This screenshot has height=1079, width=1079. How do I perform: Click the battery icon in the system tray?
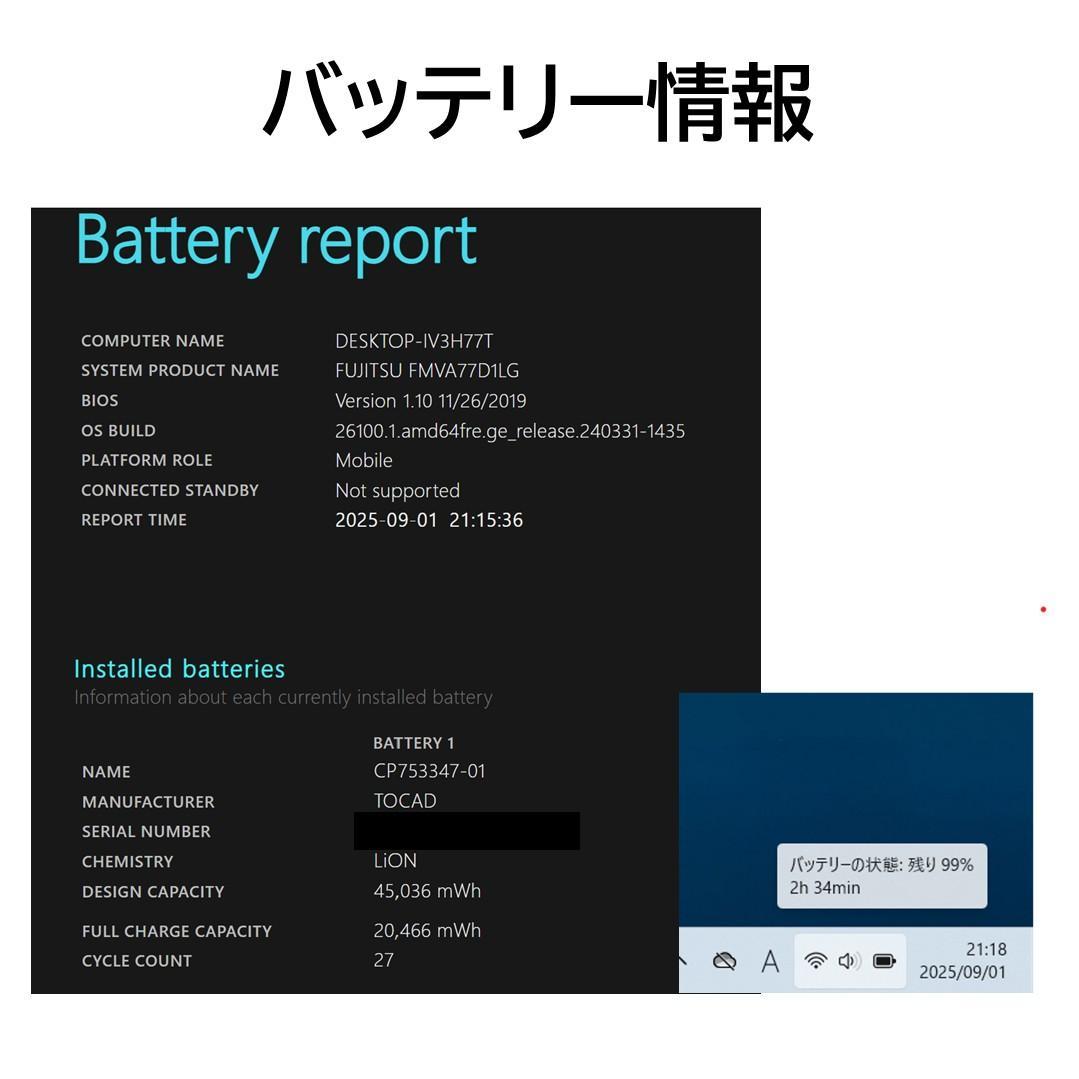pyautogui.click(x=884, y=960)
